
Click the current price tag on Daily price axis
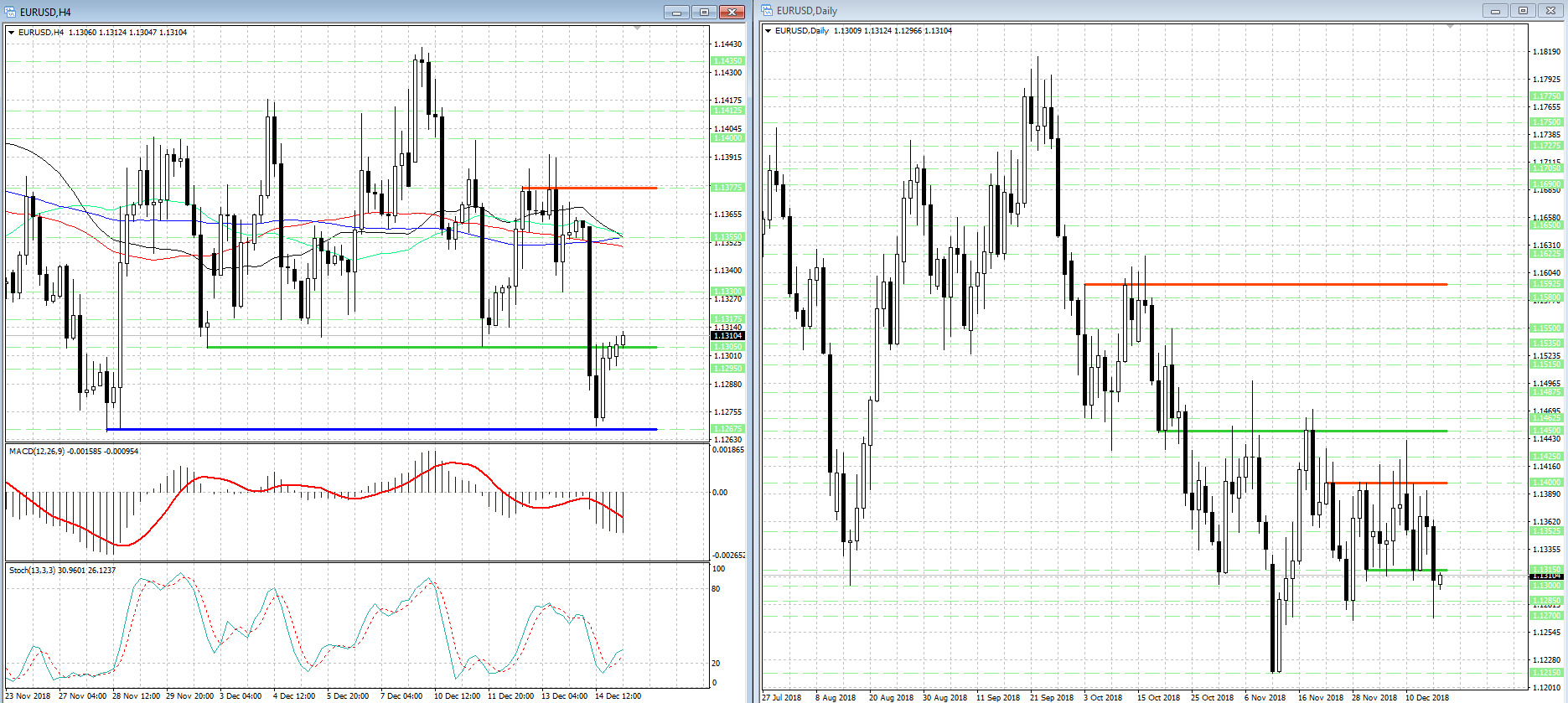(1546, 576)
